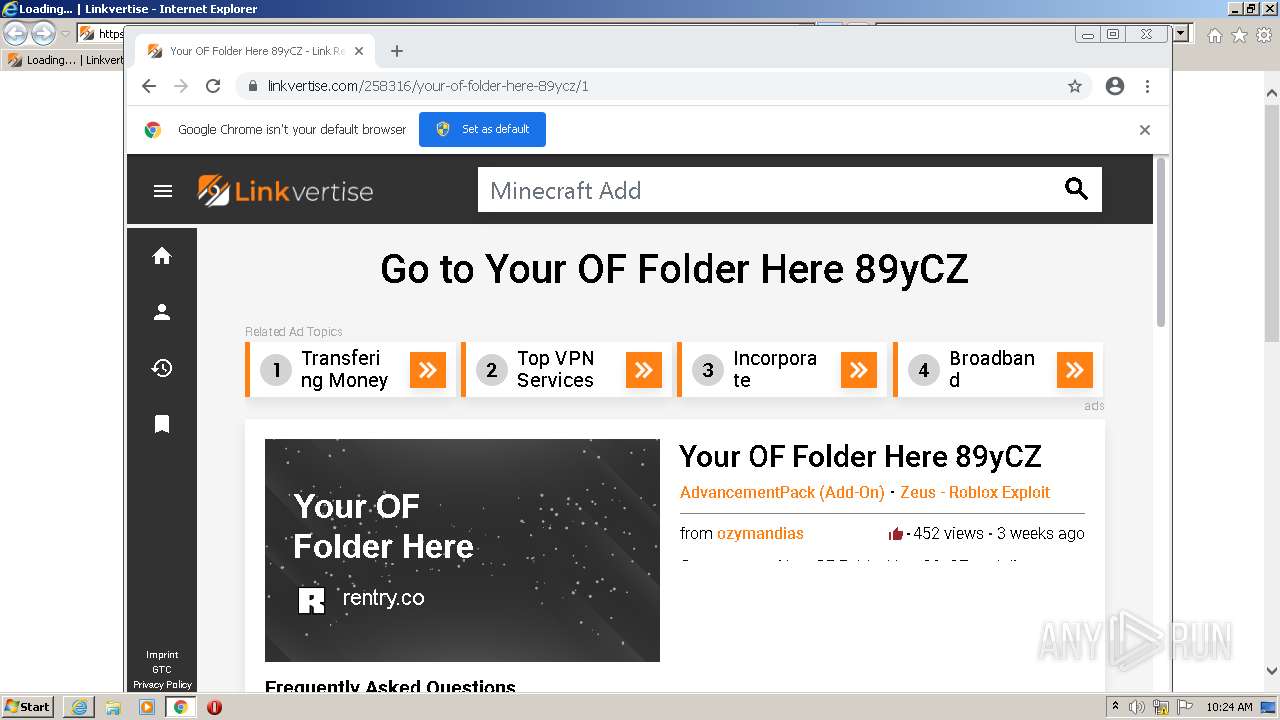Click the Chrome address bar URL
This screenshot has width=1280, height=720.
click(428, 86)
